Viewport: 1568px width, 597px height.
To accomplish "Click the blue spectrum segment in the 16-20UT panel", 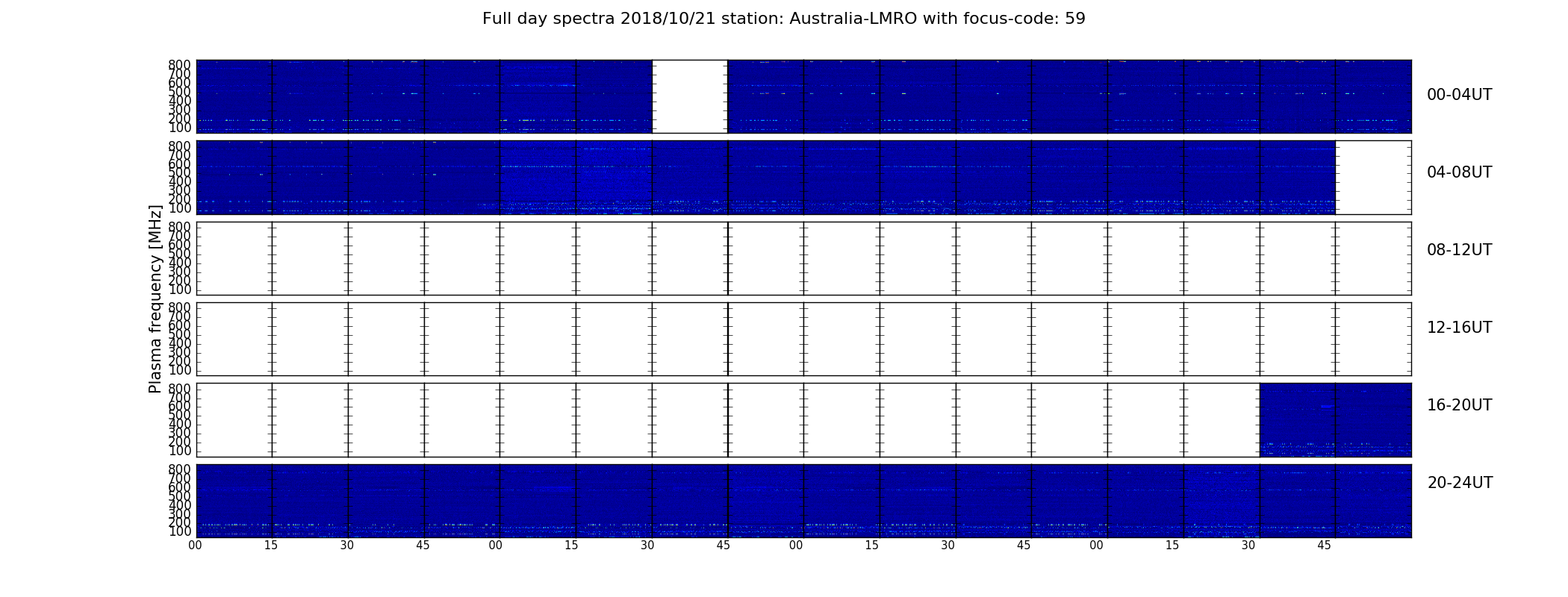I will [1335, 419].
